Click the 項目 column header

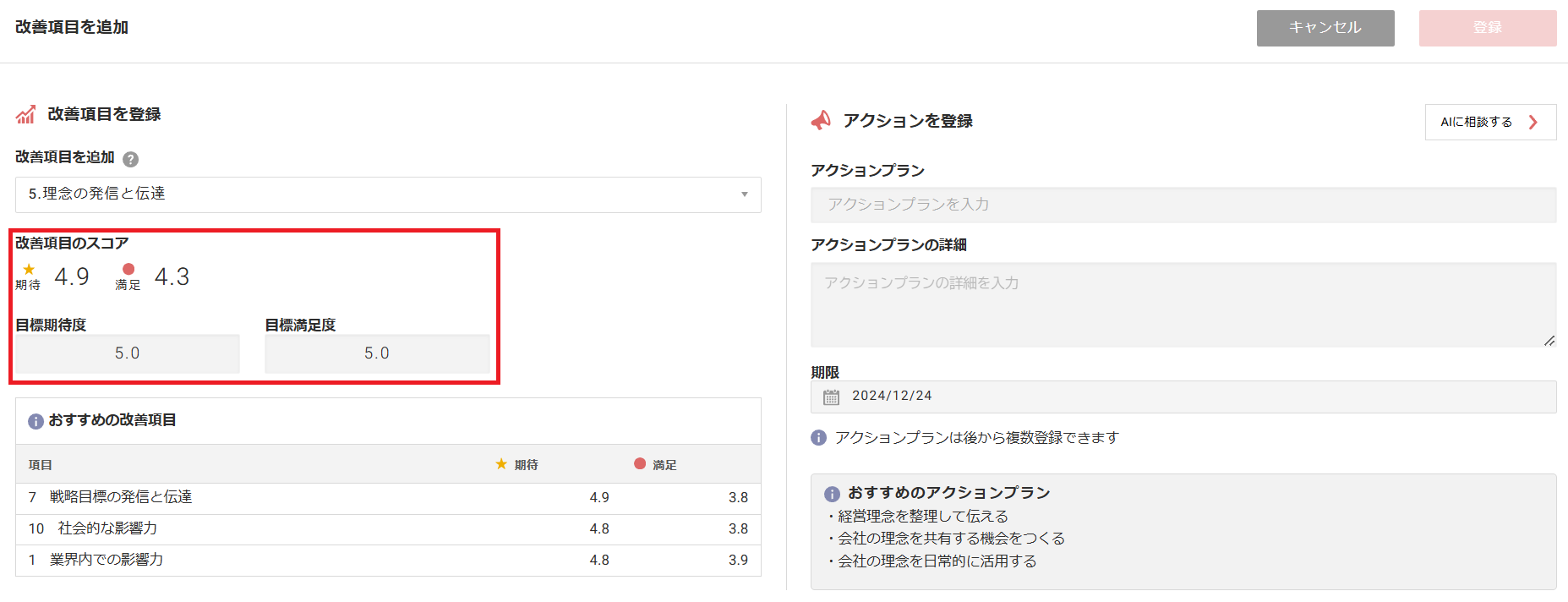click(41, 465)
